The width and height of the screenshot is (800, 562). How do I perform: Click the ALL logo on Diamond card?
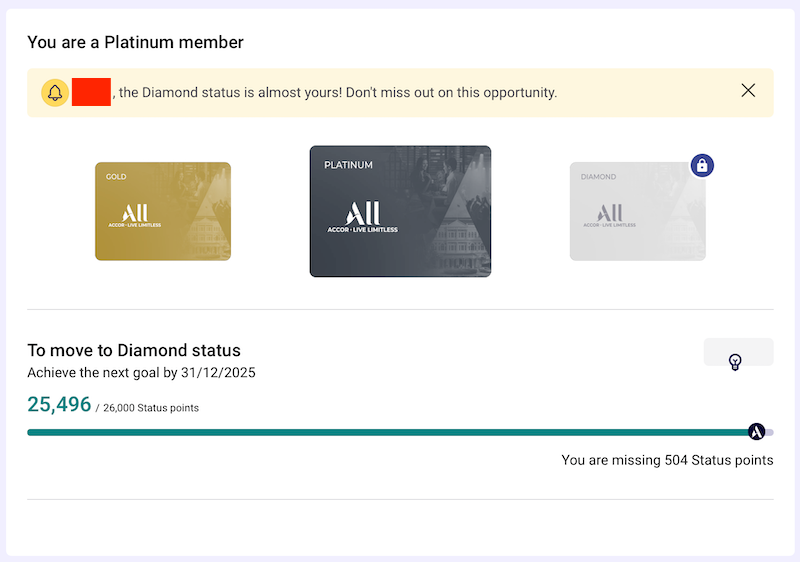tap(609, 215)
